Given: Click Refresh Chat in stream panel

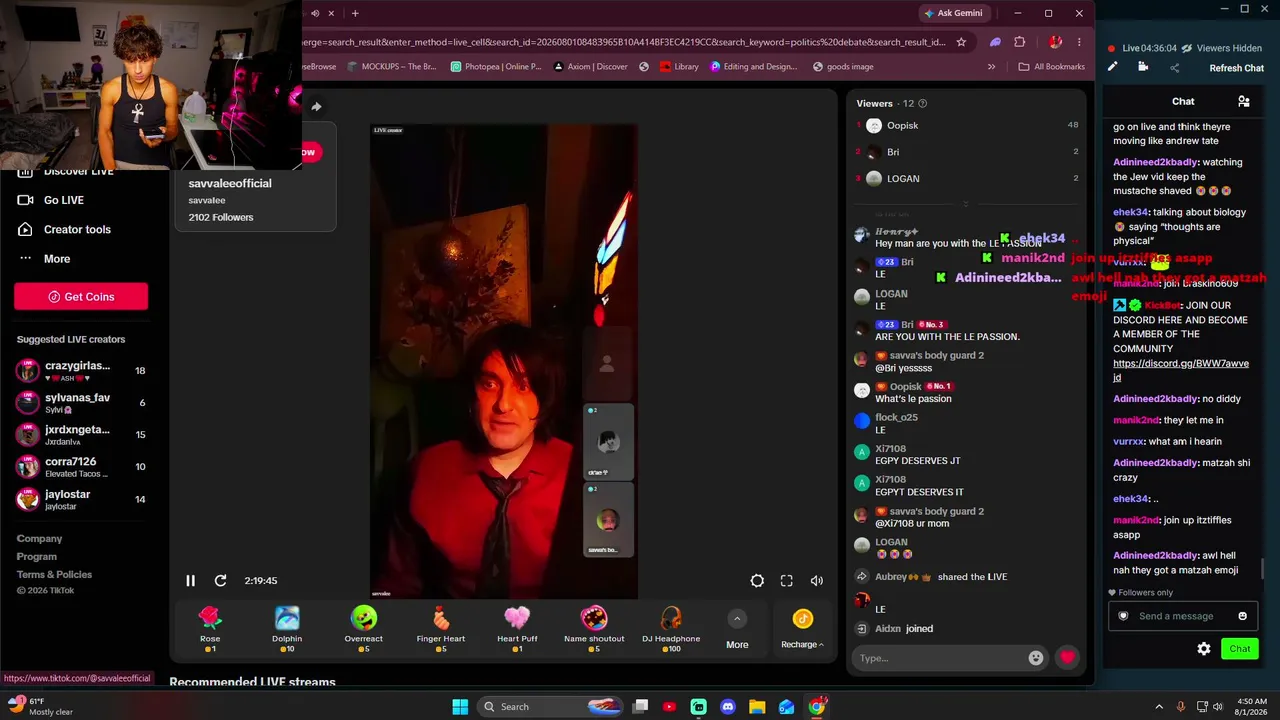Looking at the screenshot, I should pyautogui.click(x=1237, y=68).
